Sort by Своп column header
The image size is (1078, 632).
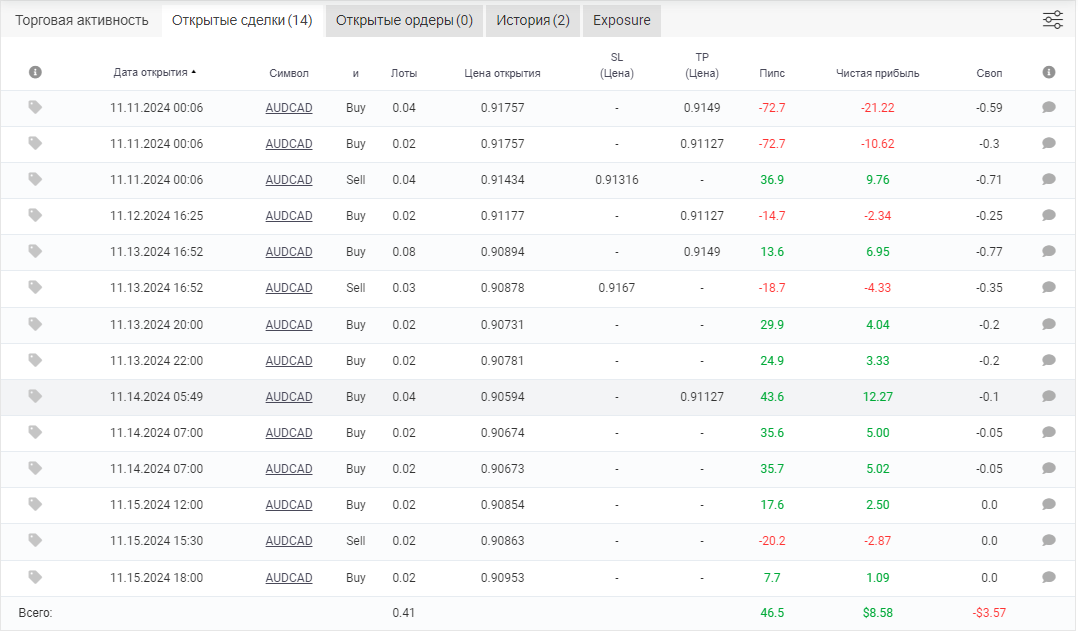tap(989, 73)
